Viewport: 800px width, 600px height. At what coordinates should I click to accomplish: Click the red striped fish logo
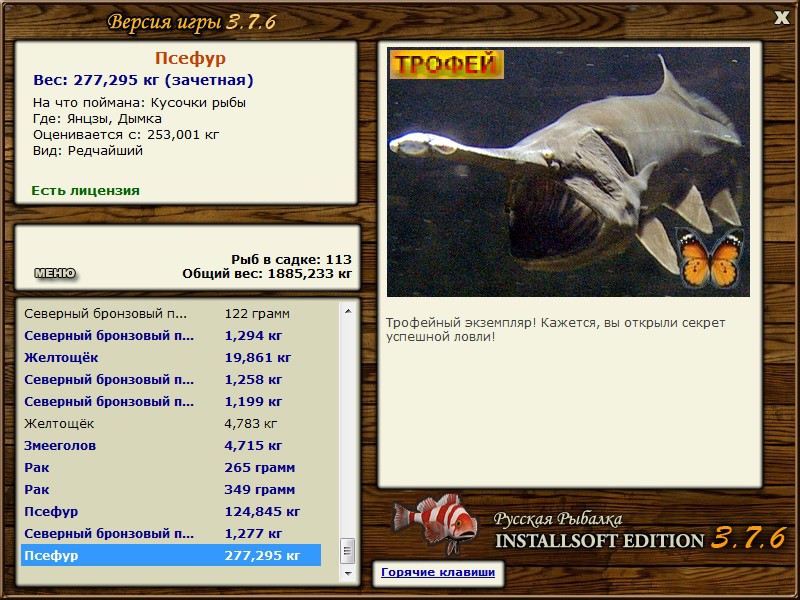pyautogui.click(x=435, y=523)
